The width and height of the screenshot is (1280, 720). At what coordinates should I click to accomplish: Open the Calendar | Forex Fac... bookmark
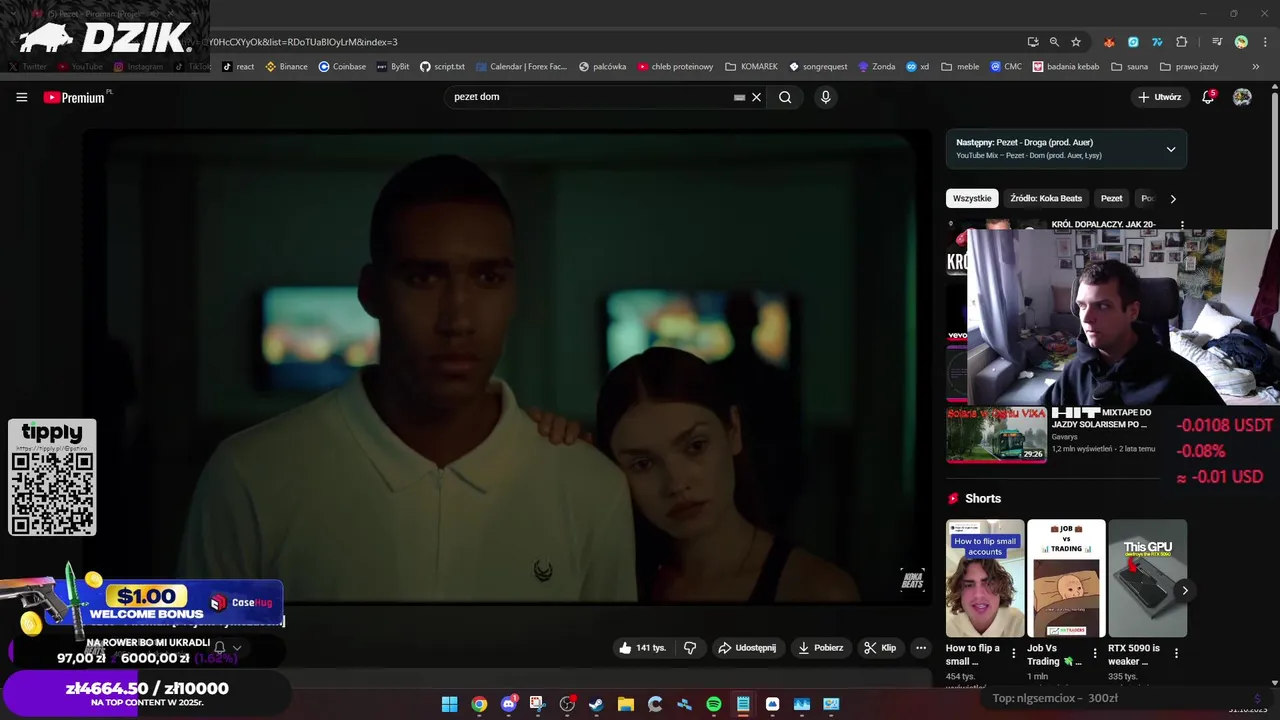(x=521, y=67)
